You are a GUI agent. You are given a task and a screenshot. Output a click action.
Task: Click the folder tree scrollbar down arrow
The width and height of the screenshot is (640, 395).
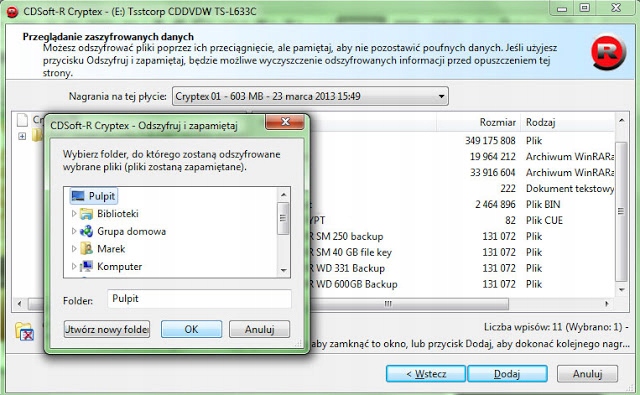tap(284, 271)
